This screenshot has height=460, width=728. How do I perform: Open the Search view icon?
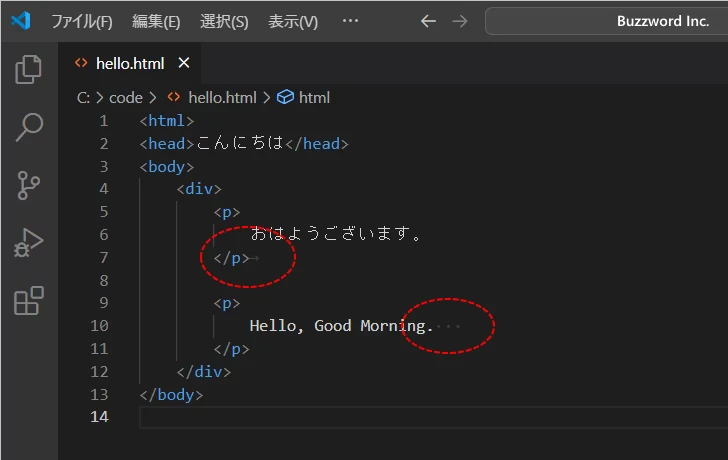point(29,127)
